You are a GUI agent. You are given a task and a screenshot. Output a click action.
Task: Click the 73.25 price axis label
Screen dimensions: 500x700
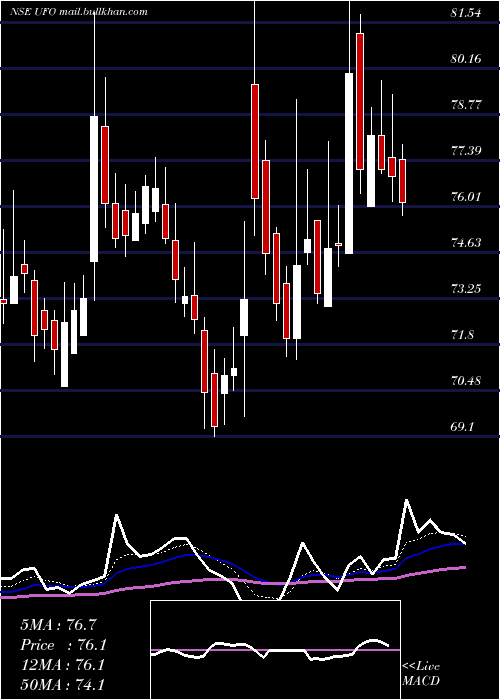coord(466,288)
